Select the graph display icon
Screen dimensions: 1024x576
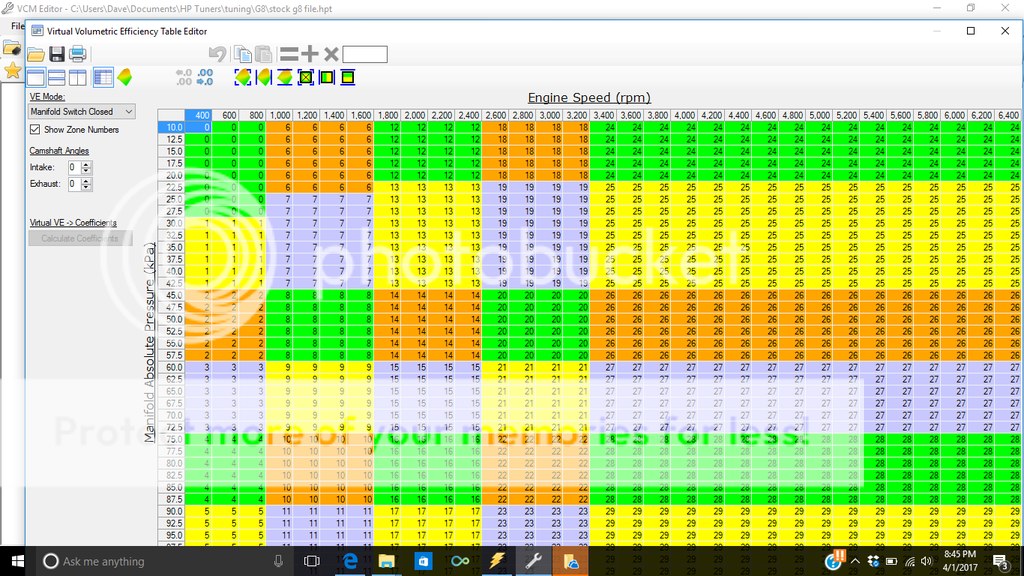[x=126, y=77]
